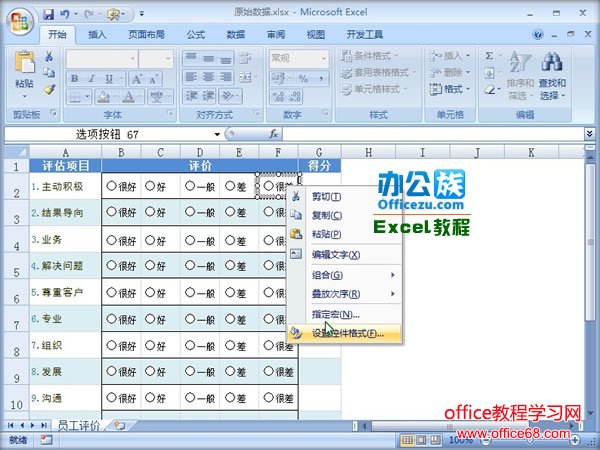The height and width of the screenshot is (450, 600).
Task: Click the Paste clipboard icon in ribbon
Action: coord(24,61)
